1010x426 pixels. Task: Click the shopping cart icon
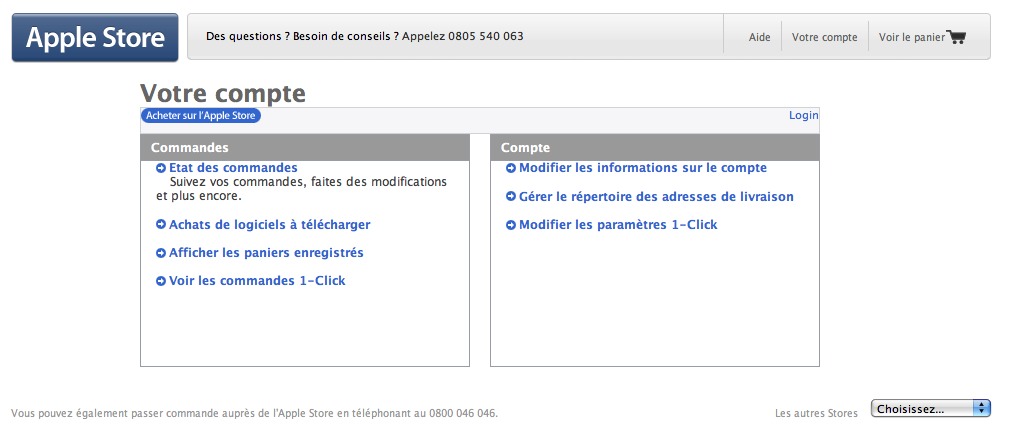[956, 37]
